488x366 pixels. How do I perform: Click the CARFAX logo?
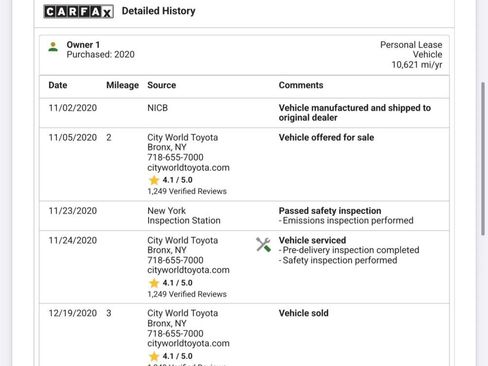(79, 12)
